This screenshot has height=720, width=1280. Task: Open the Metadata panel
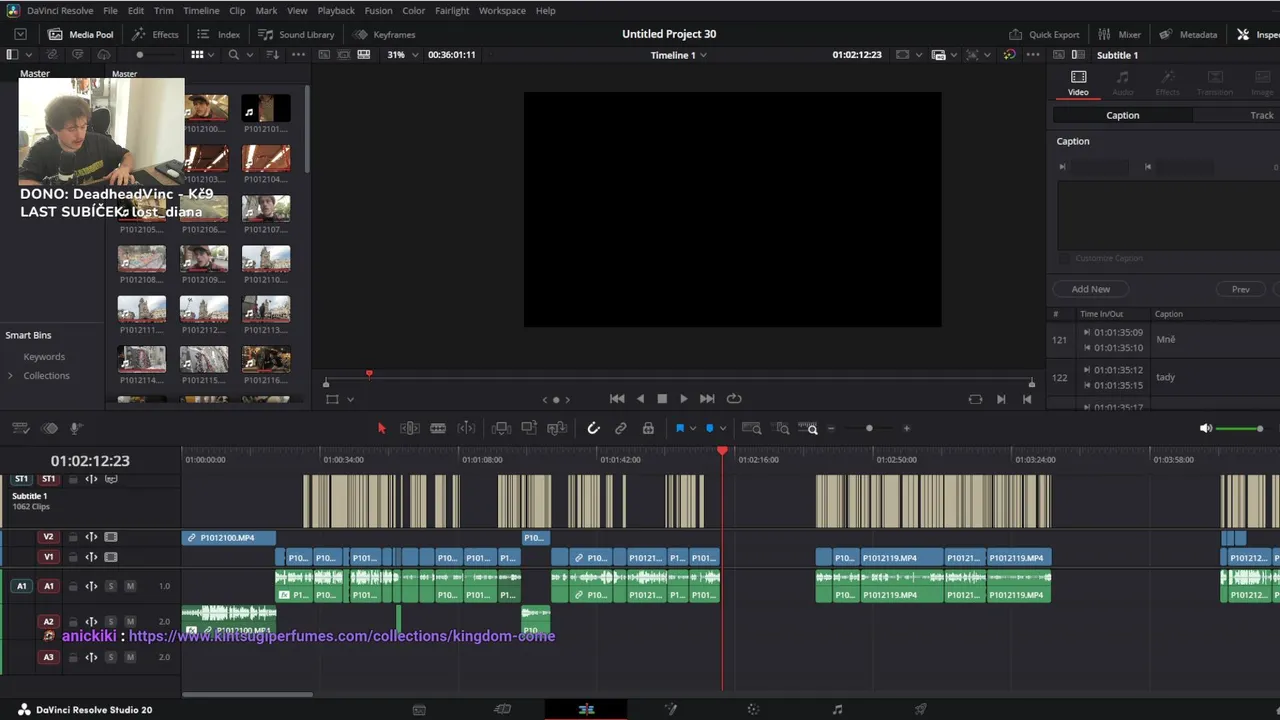1188,34
